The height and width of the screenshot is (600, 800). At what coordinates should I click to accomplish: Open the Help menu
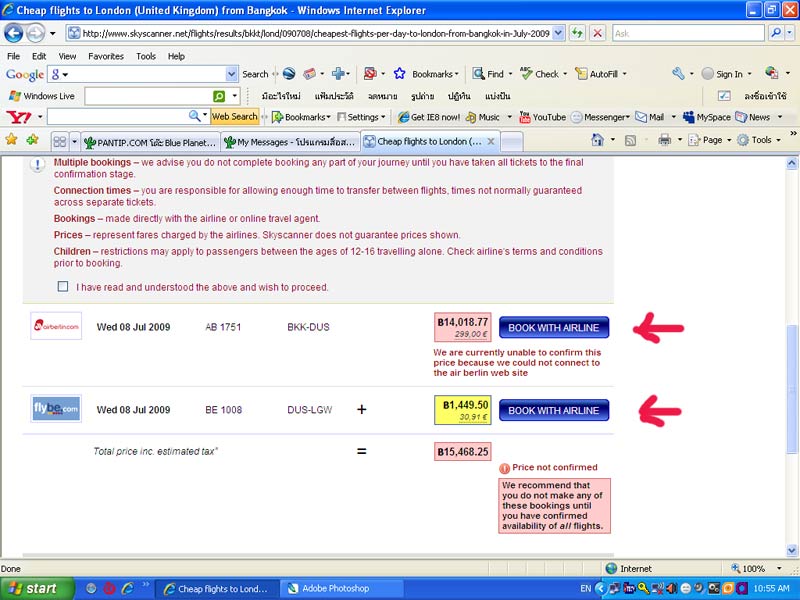(x=176, y=56)
